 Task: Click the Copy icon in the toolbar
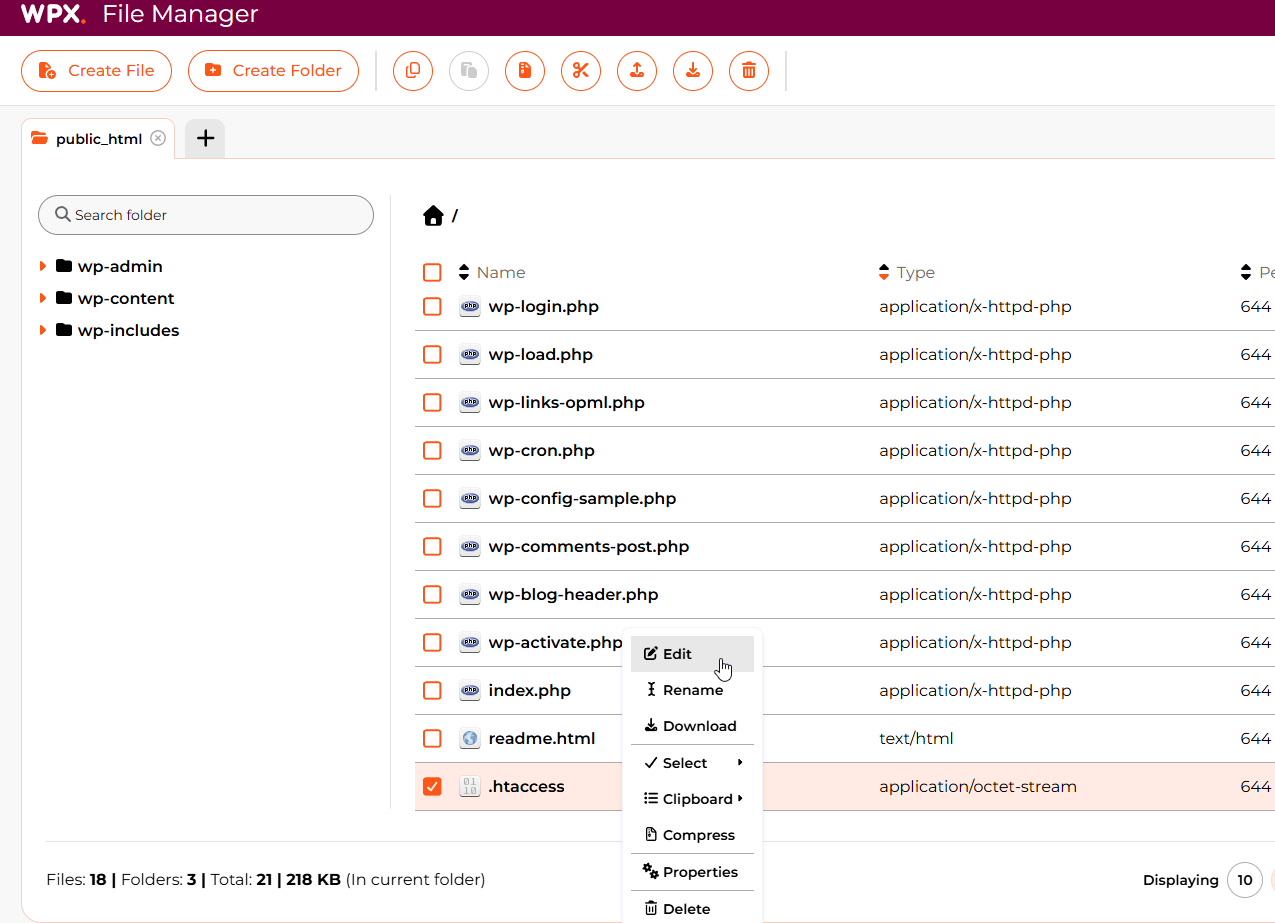(x=413, y=71)
